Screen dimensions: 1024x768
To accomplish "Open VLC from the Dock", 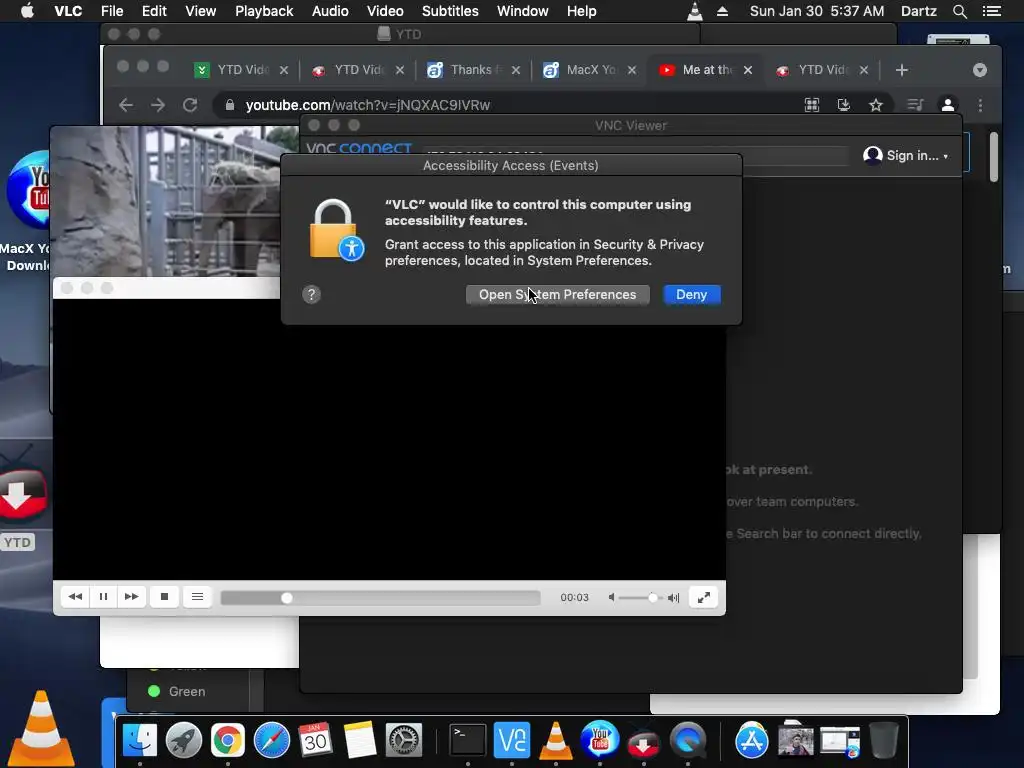I will pos(556,741).
